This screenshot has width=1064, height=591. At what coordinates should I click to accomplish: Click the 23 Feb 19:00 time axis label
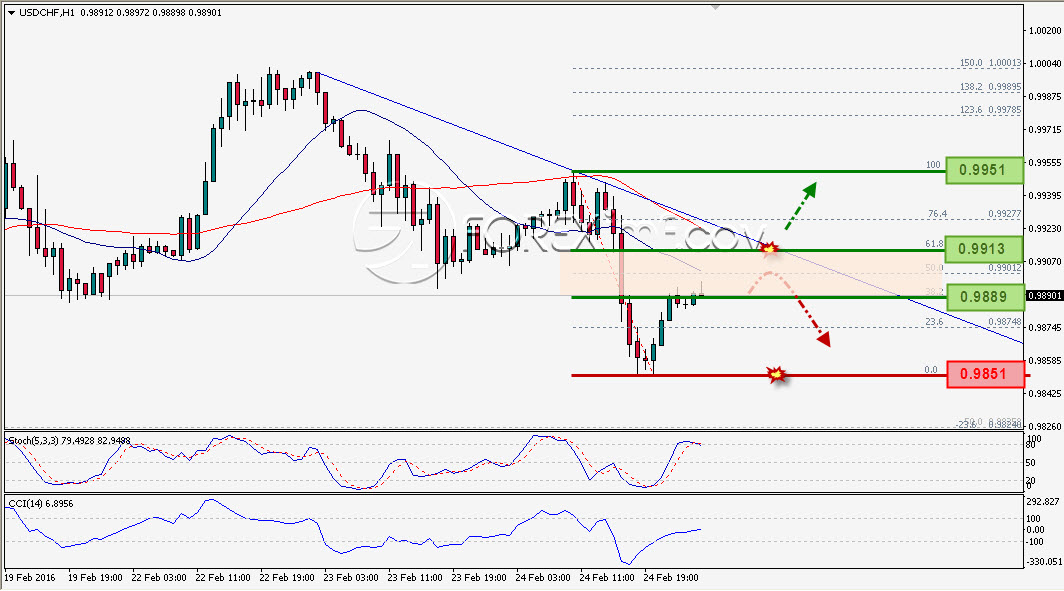coord(479,577)
